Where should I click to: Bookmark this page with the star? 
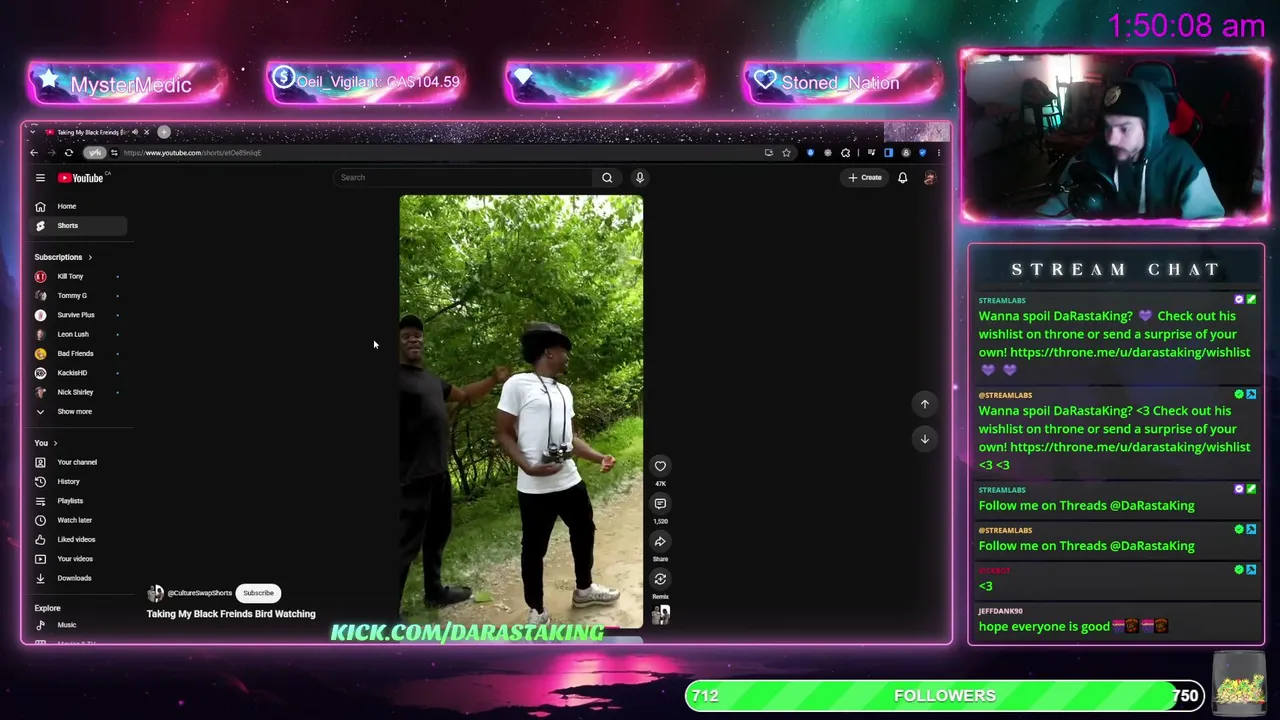(x=786, y=153)
